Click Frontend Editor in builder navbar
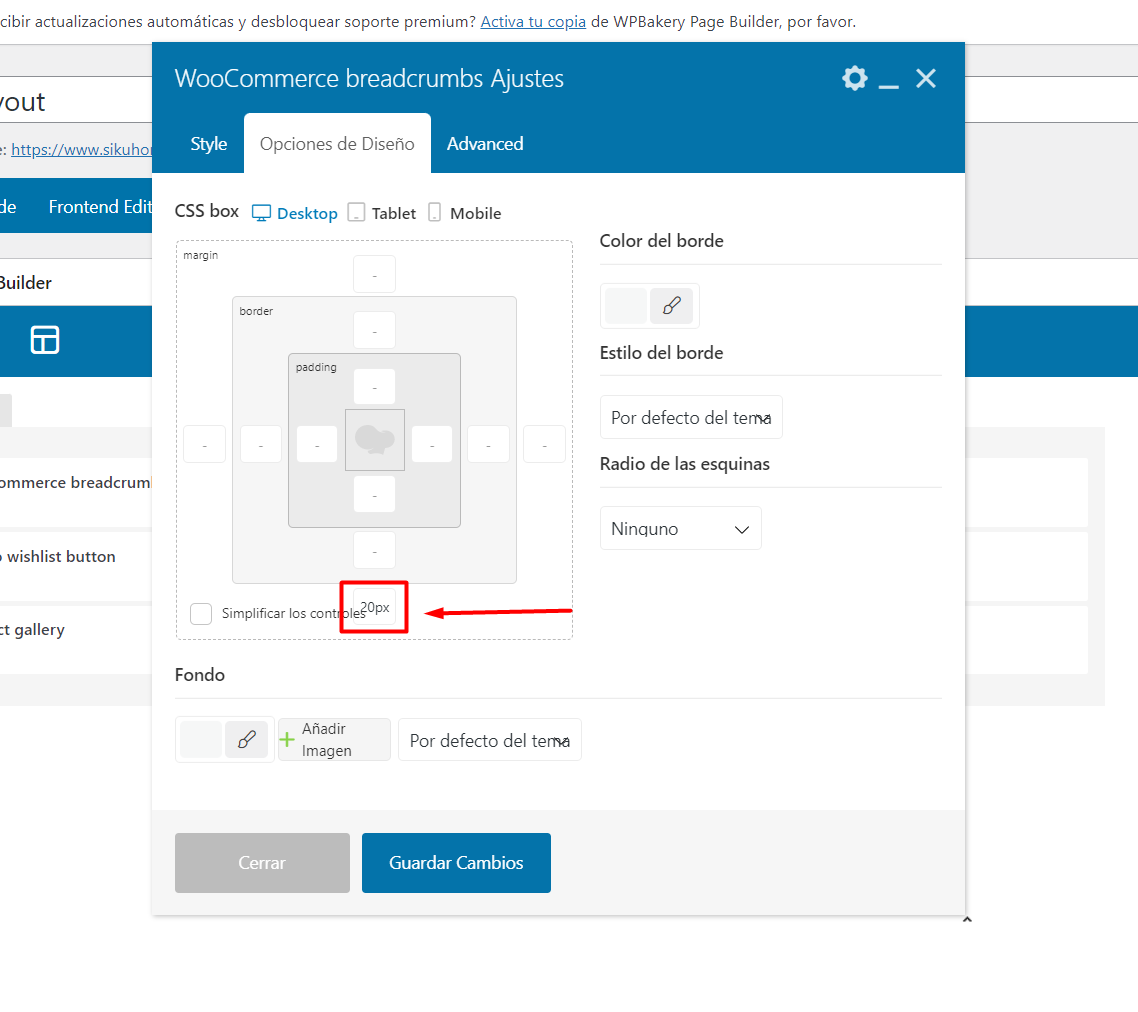The height and width of the screenshot is (1012, 1138). click(x=100, y=207)
